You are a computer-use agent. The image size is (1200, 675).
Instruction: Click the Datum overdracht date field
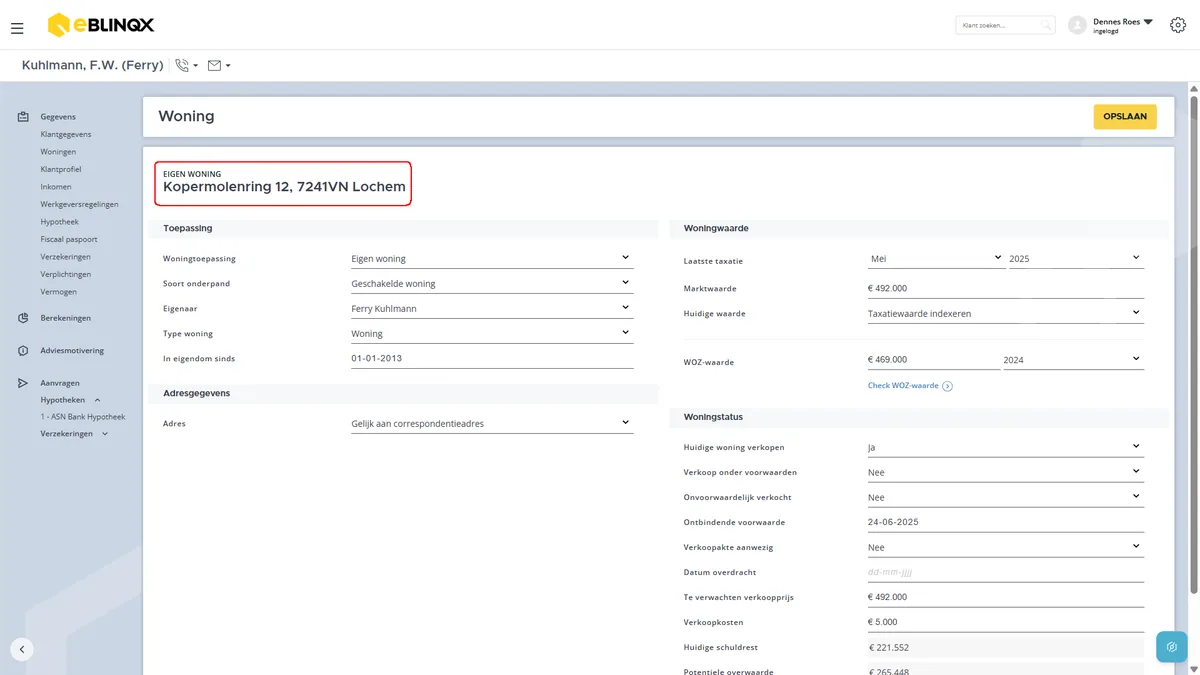coord(1005,572)
